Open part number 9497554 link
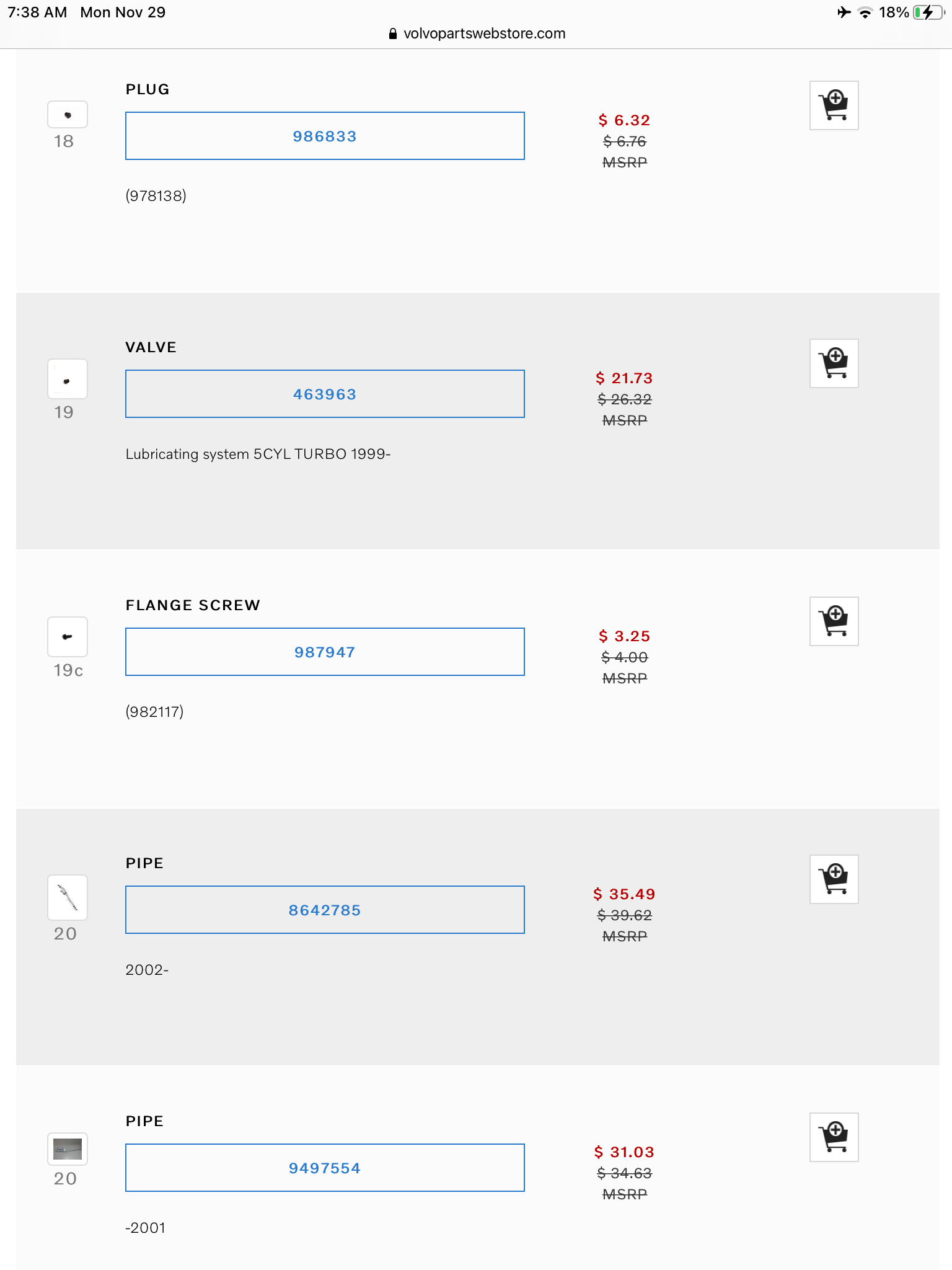952x1270 pixels. [x=325, y=1168]
